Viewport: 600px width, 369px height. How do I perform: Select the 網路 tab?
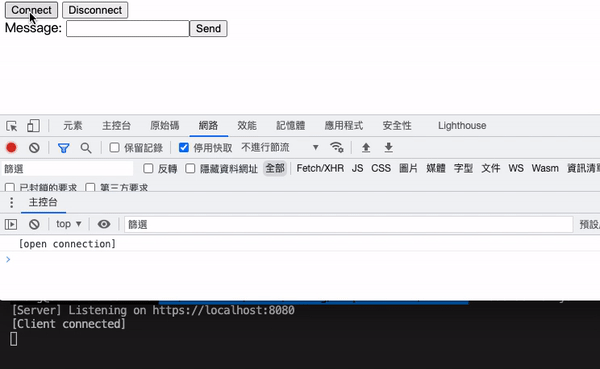click(209, 126)
